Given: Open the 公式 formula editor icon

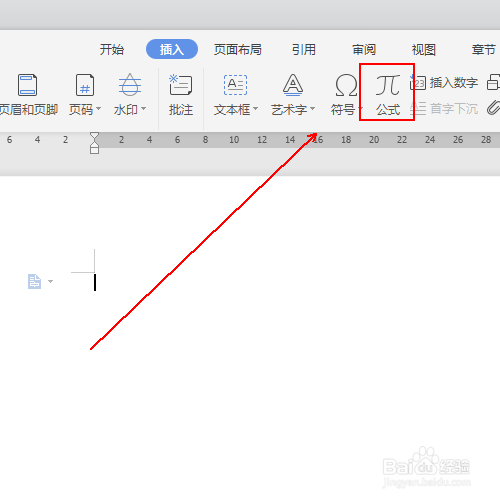Looking at the screenshot, I should pos(387,85).
